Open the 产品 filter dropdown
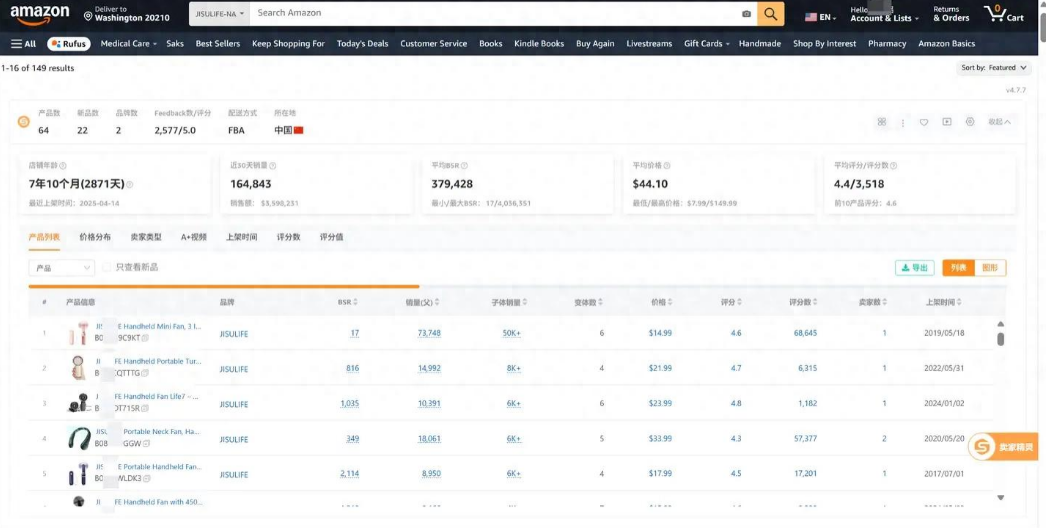 [x=61, y=268]
